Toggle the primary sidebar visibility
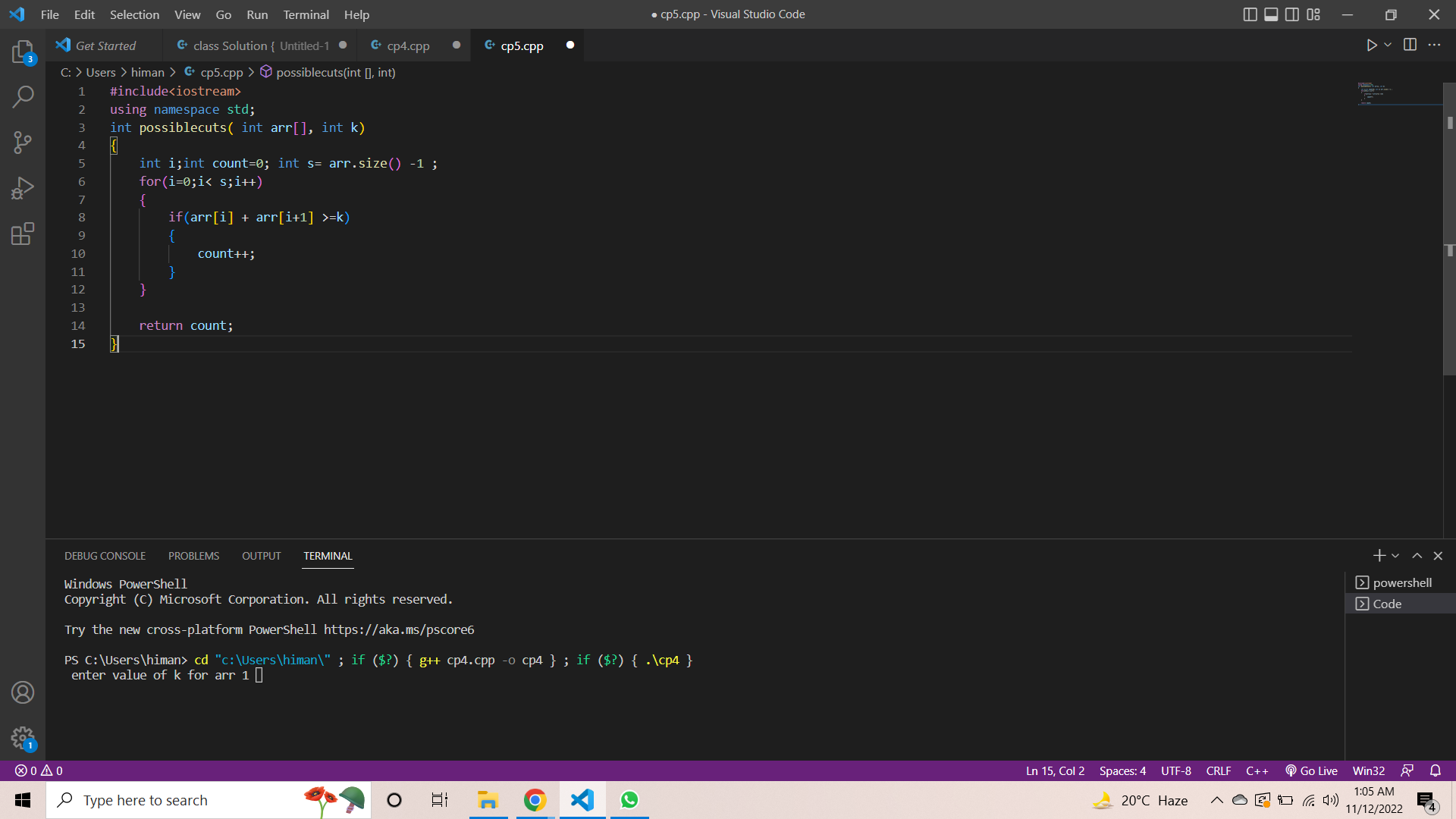The height and width of the screenshot is (819, 1456). pos(1250,14)
